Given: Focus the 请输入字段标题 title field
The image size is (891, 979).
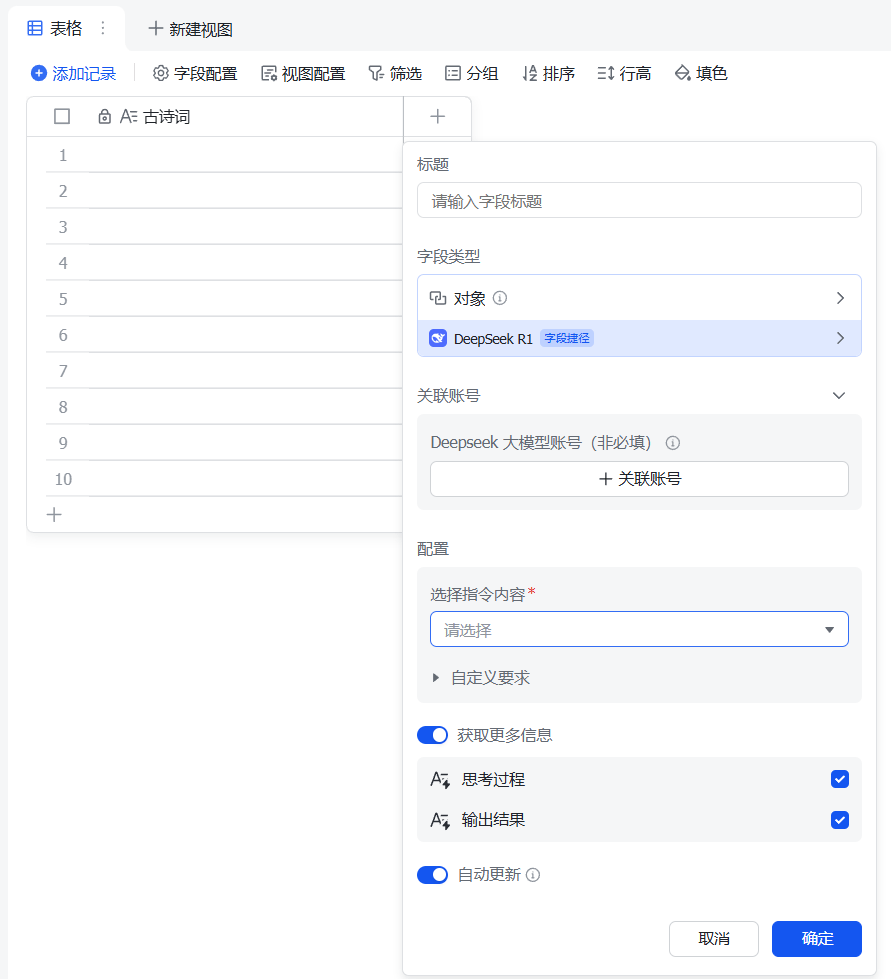Looking at the screenshot, I should click(639, 200).
